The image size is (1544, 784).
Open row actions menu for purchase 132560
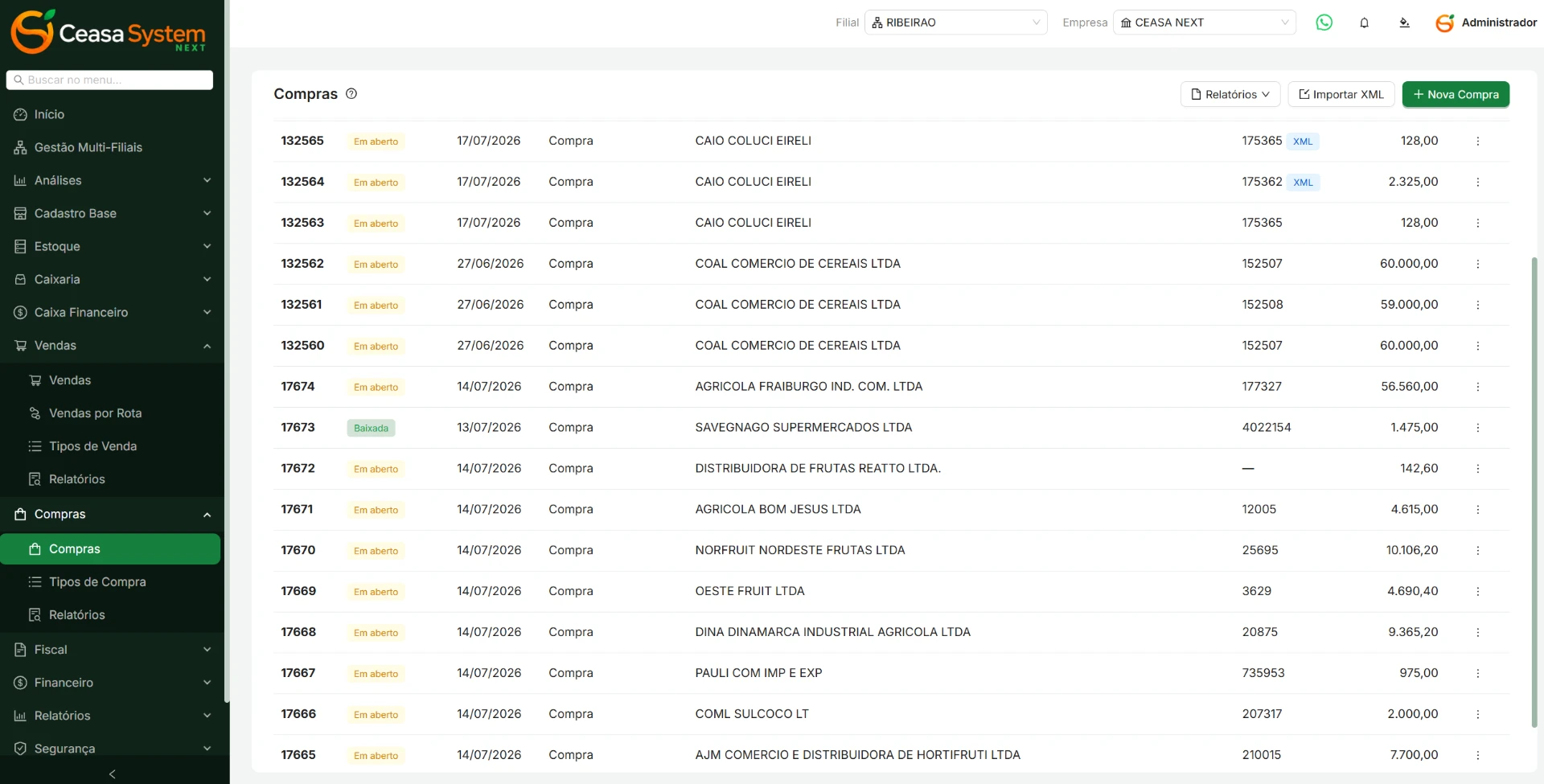[1477, 346]
